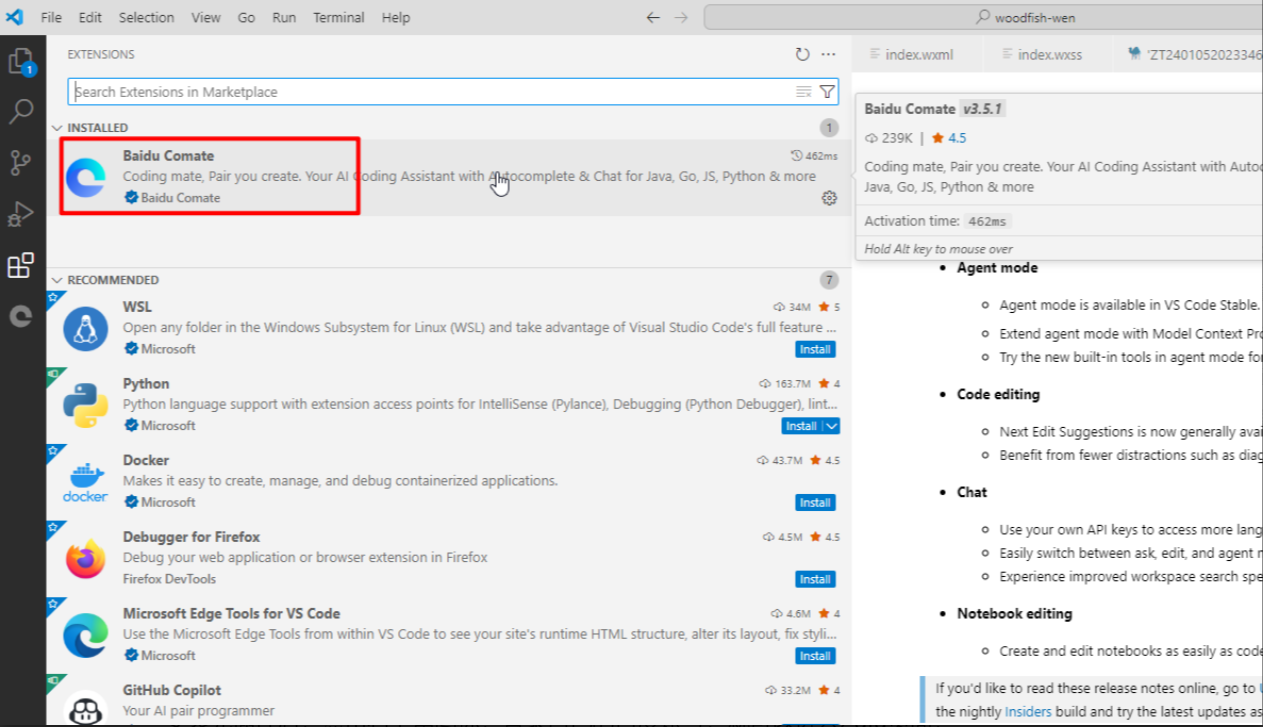Open the Terminal menu
This screenshot has width=1263, height=727.
340,18
